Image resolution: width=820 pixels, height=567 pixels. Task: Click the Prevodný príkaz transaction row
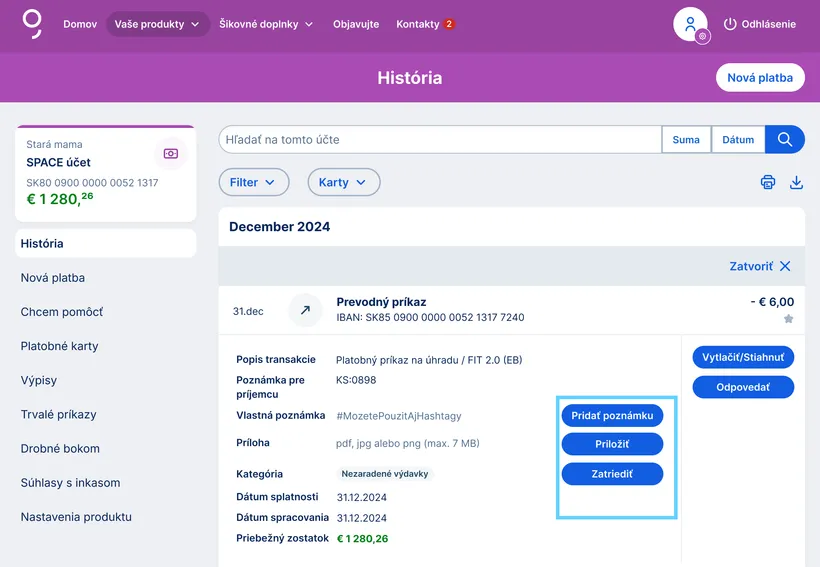click(x=511, y=310)
